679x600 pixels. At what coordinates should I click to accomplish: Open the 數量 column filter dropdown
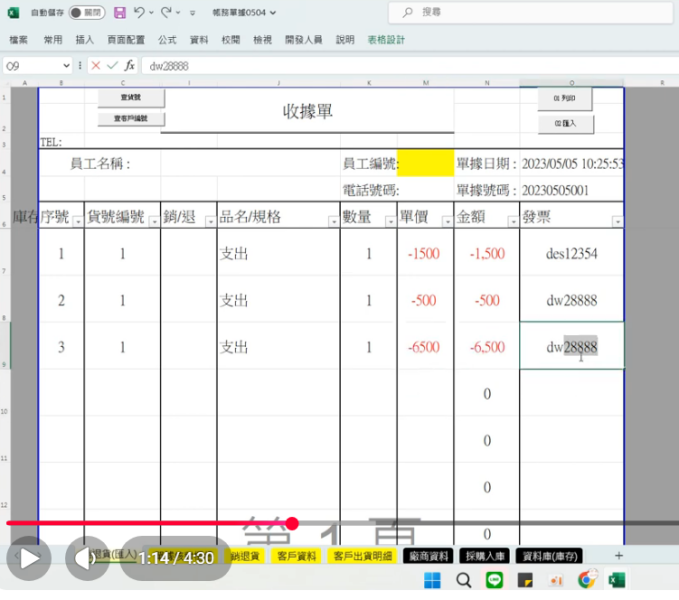(391, 222)
